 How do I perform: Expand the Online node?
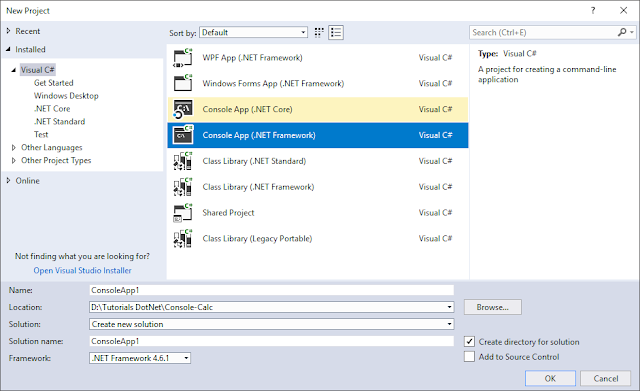8,180
